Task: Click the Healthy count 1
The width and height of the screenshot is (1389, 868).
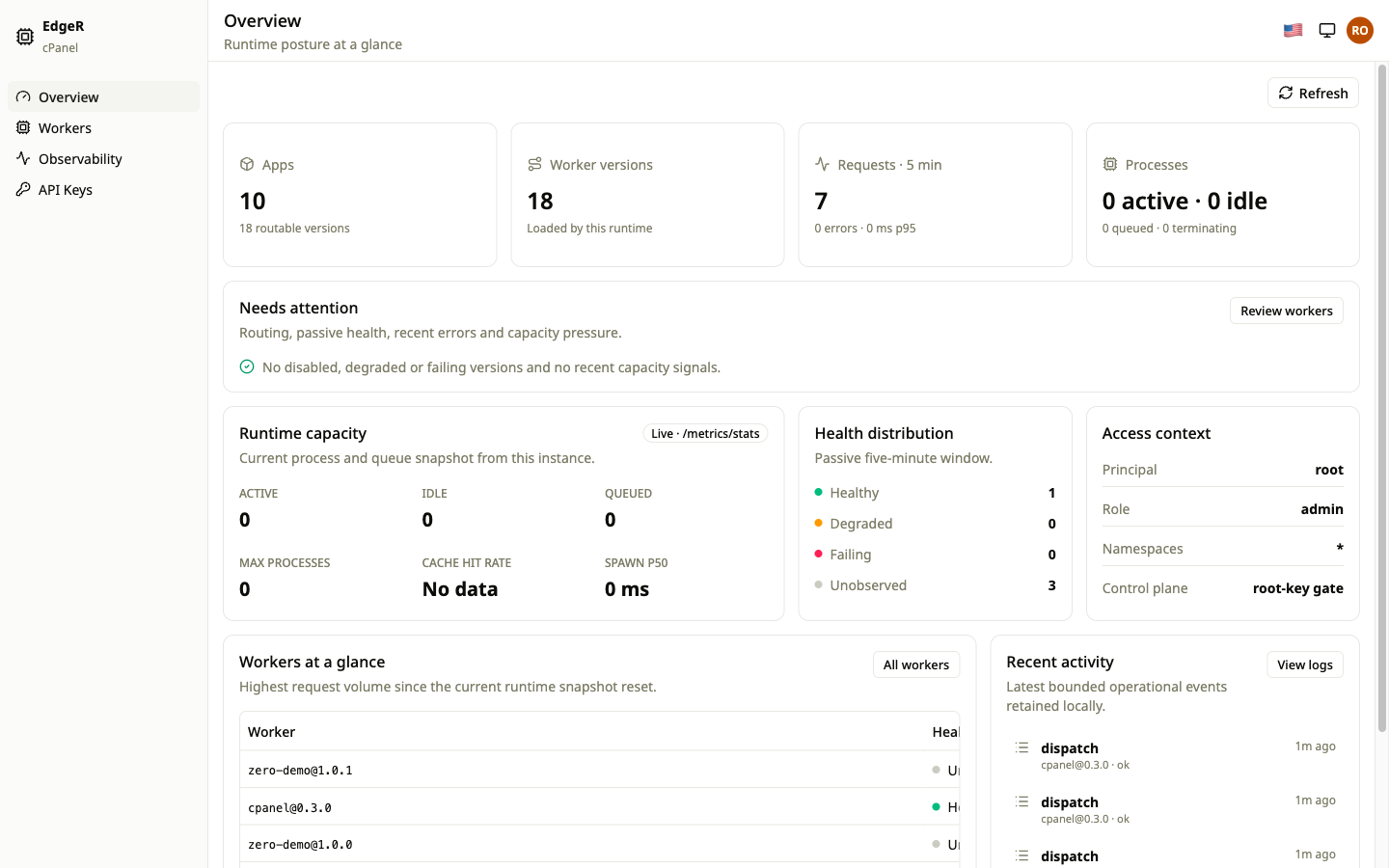Action: 1051,493
